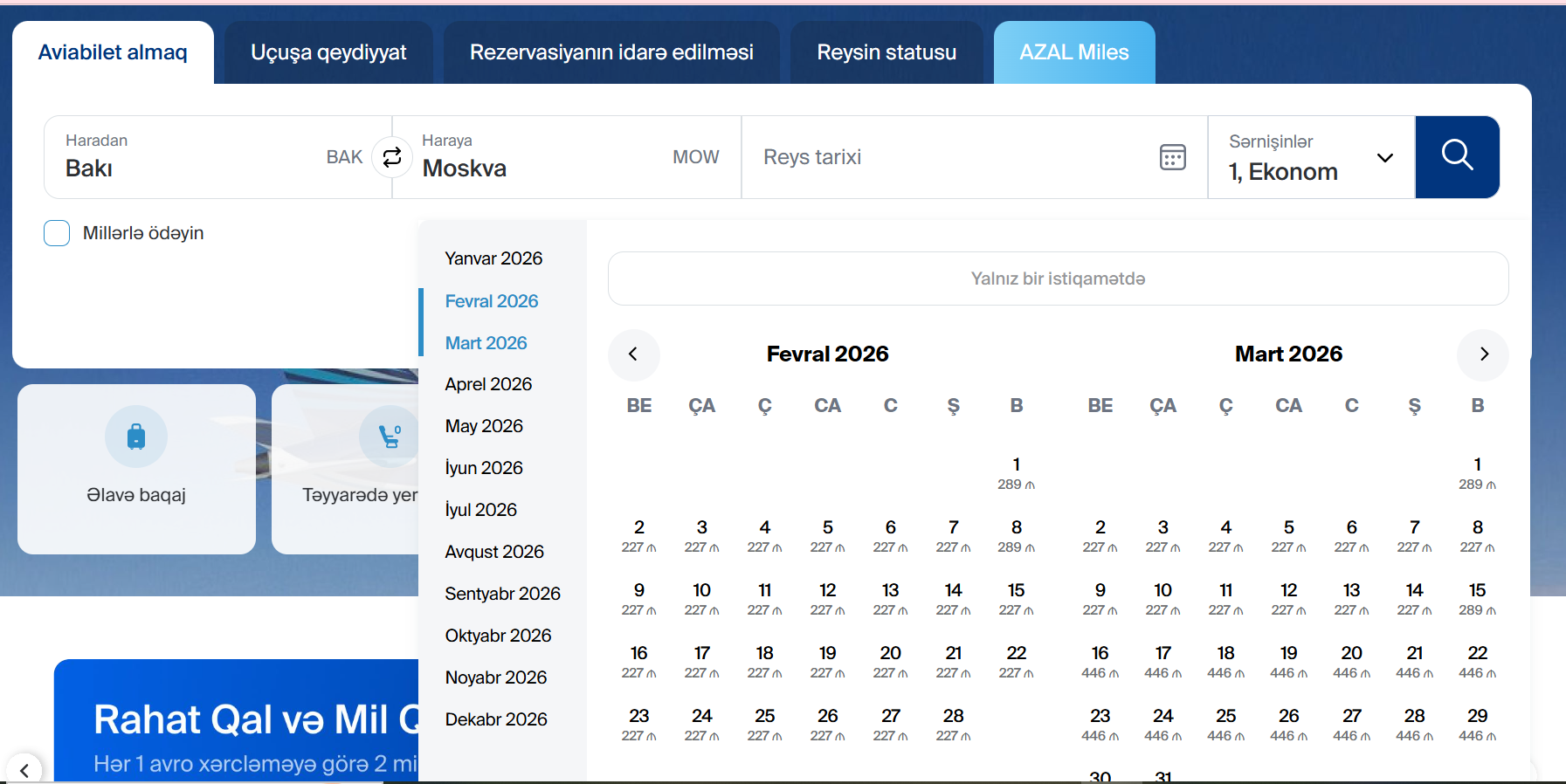1566x784 pixels.
Task: Open the calendar icon in date field
Action: [x=1172, y=157]
